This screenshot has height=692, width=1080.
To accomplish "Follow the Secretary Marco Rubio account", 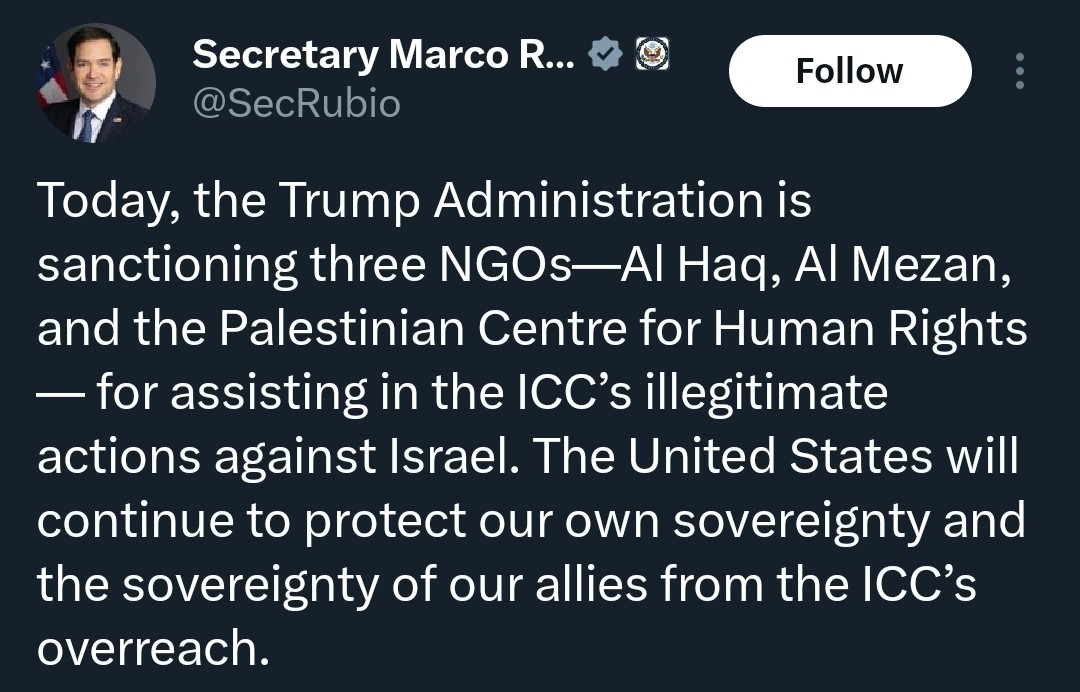I will coord(849,71).
